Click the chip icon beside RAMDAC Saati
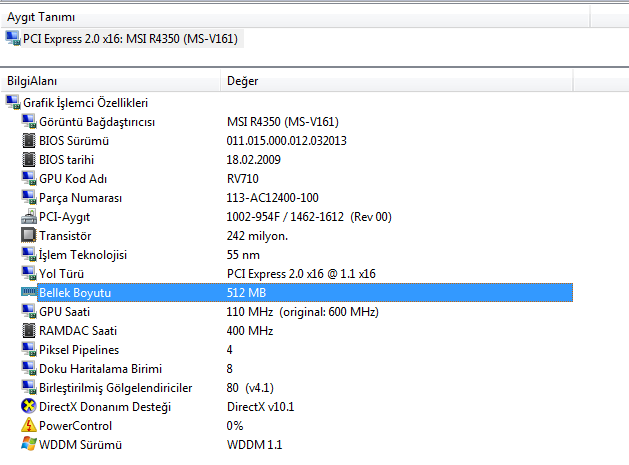 point(29,331)
